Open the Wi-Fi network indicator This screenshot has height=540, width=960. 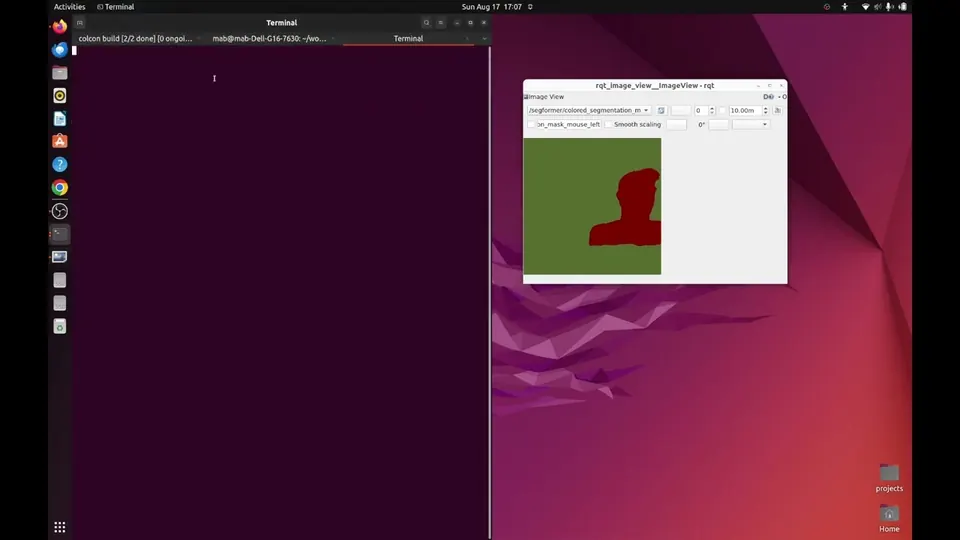[x=865, y=7]
